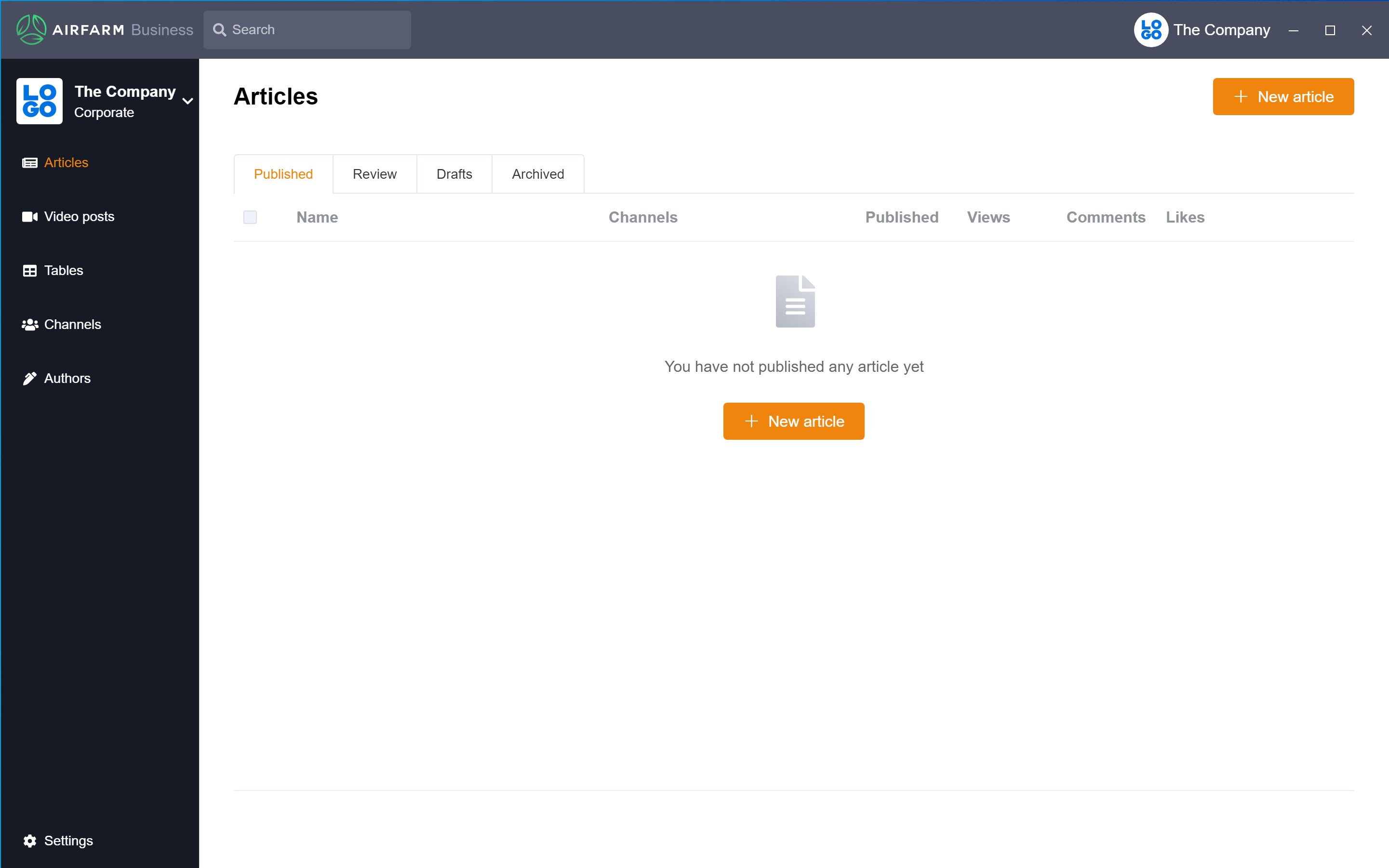Expand The Company workspace chevron

point(187,102)
